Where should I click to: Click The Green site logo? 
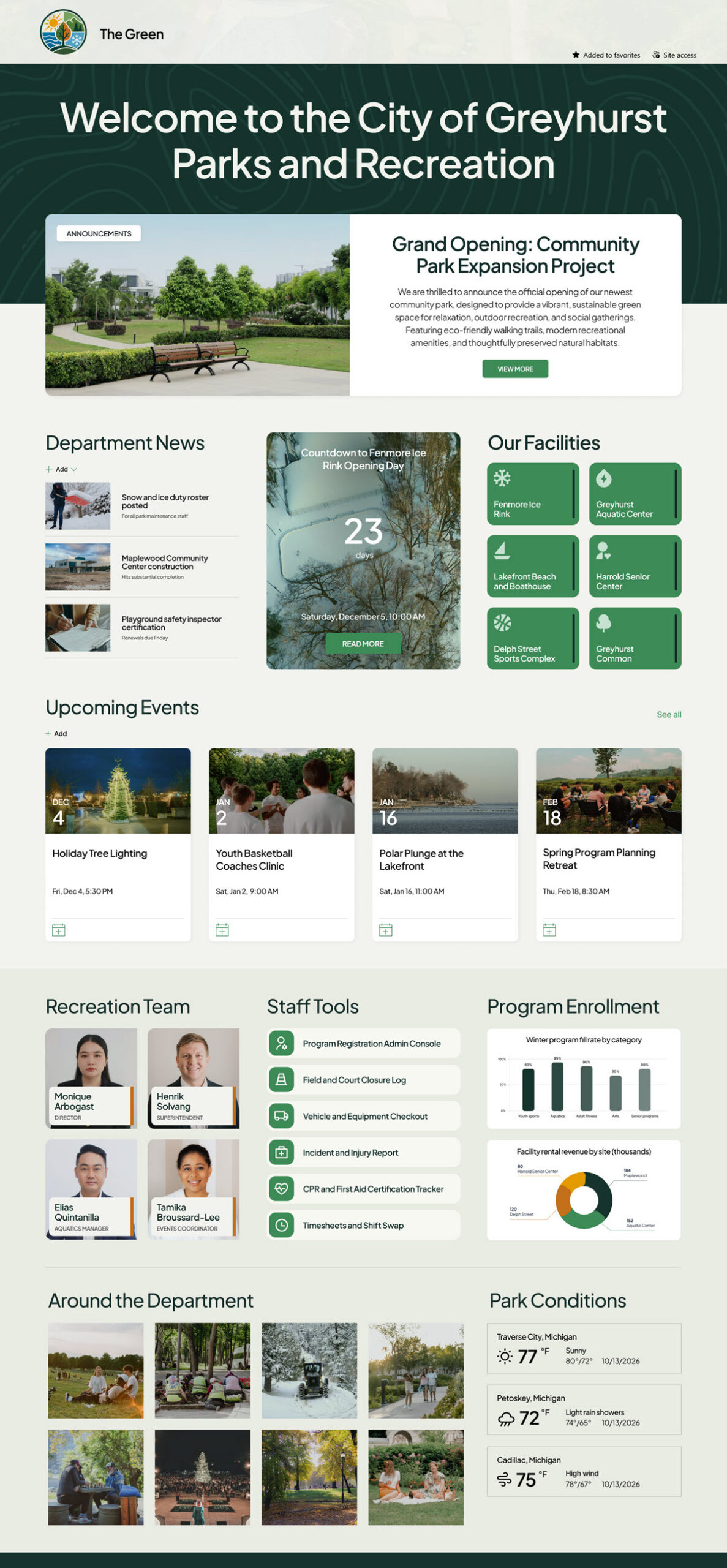tap(63, 32)
